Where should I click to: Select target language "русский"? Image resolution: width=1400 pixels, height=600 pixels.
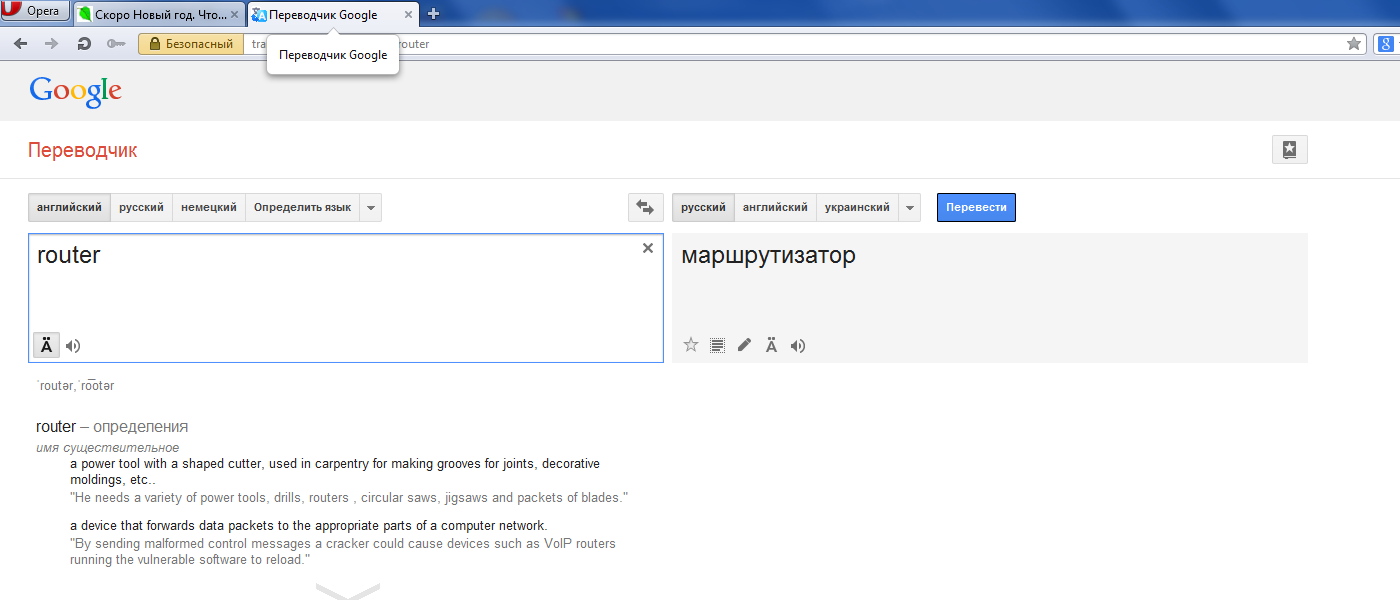click(x=703, y=208)
